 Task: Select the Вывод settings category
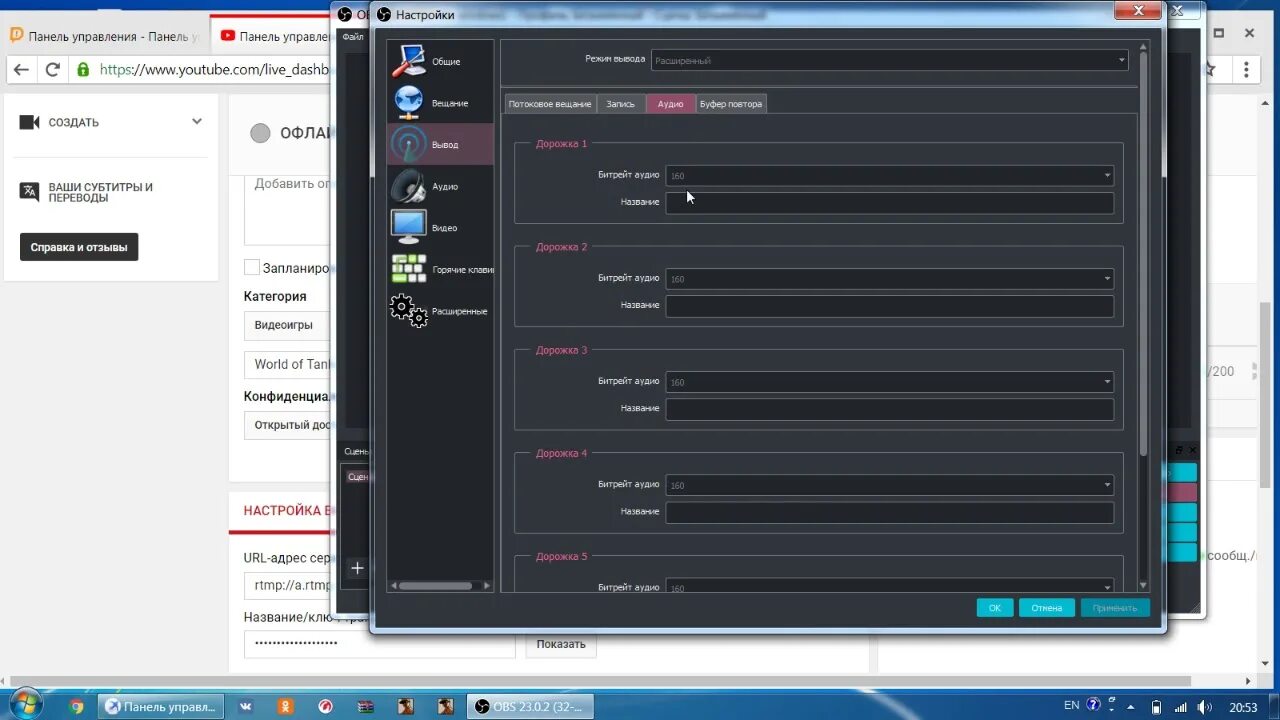440,145
